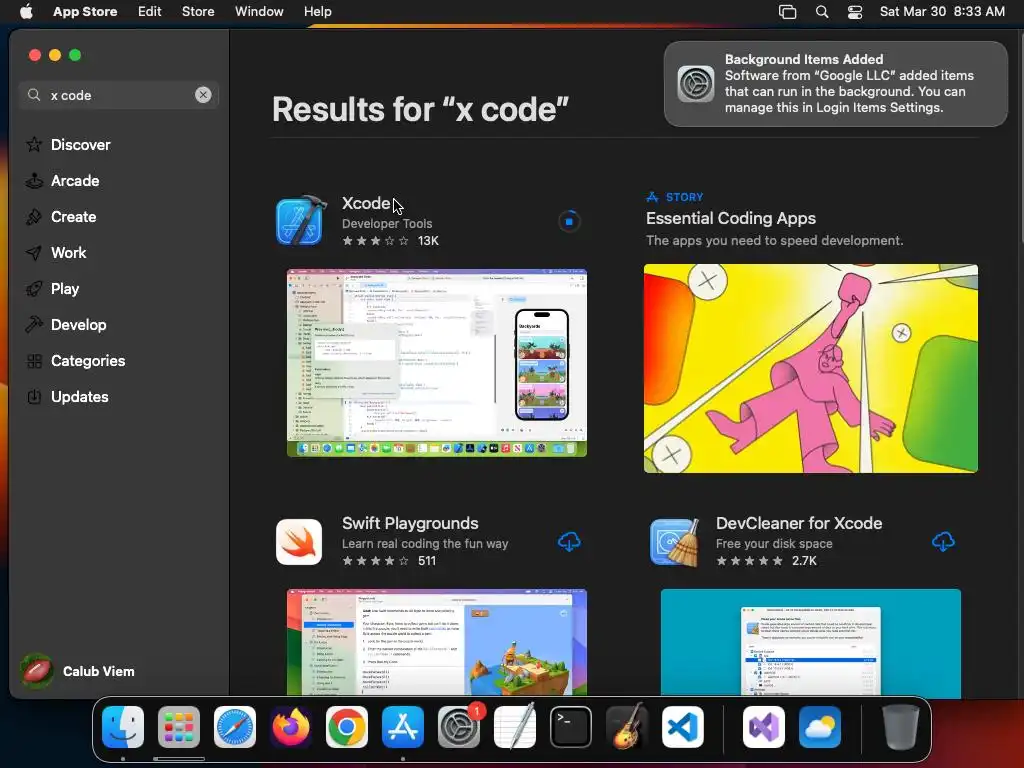
Task: Clear the search field text
Action: [203, 95]
